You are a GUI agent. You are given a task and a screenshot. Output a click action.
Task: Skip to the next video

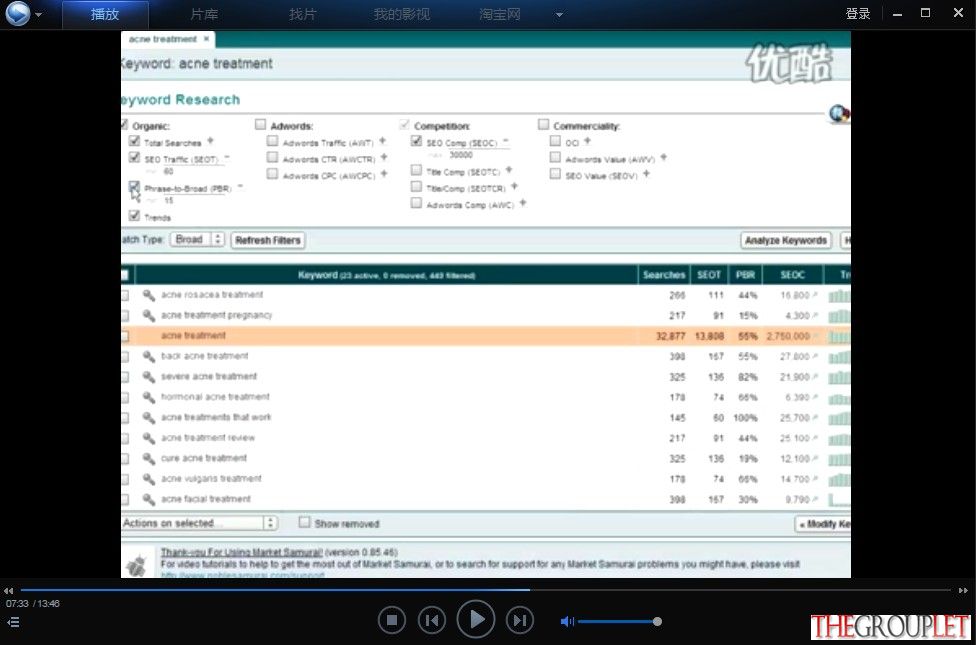point(520,620)
